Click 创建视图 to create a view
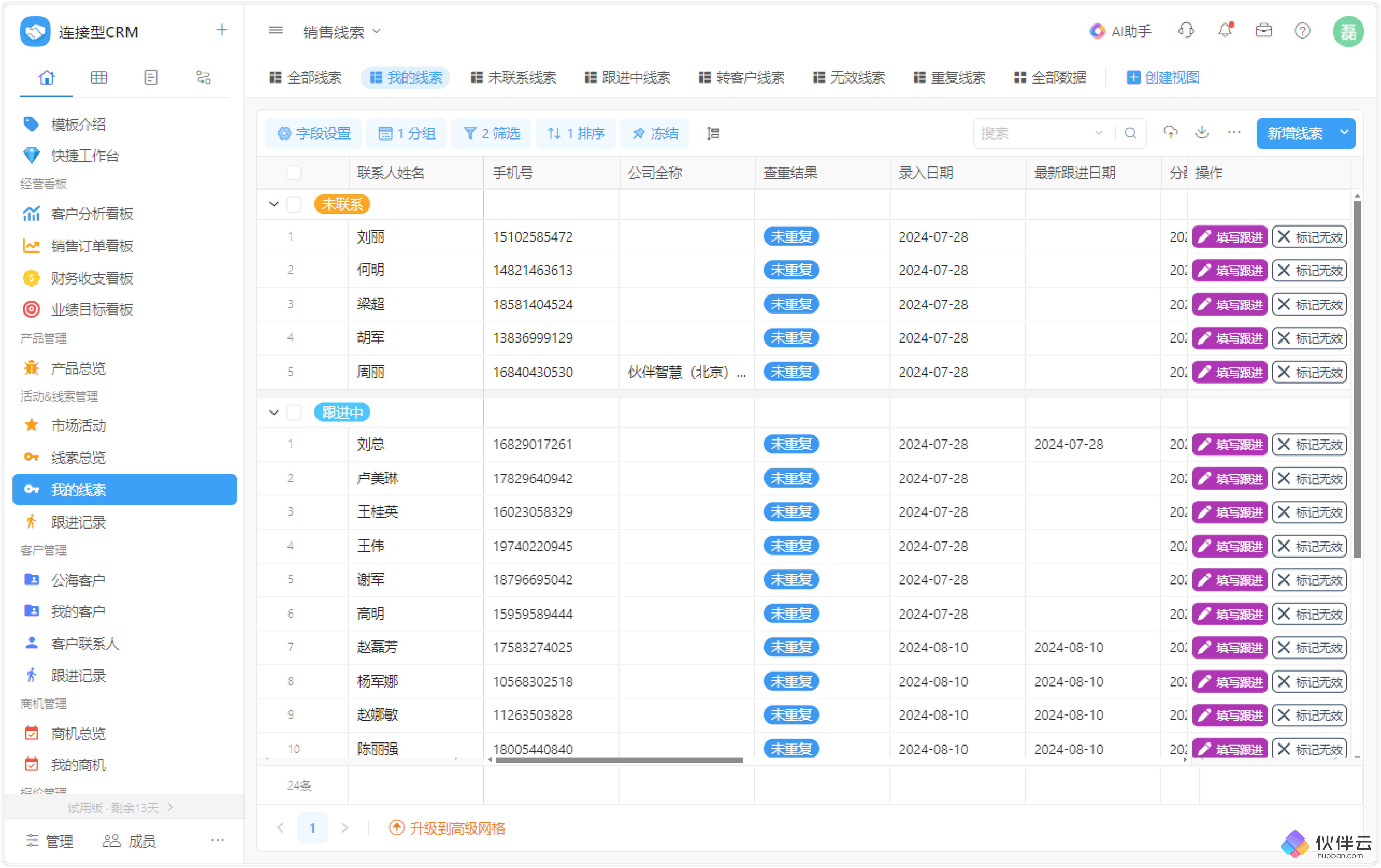1381x868 pixels. [x=1163, y=77]
